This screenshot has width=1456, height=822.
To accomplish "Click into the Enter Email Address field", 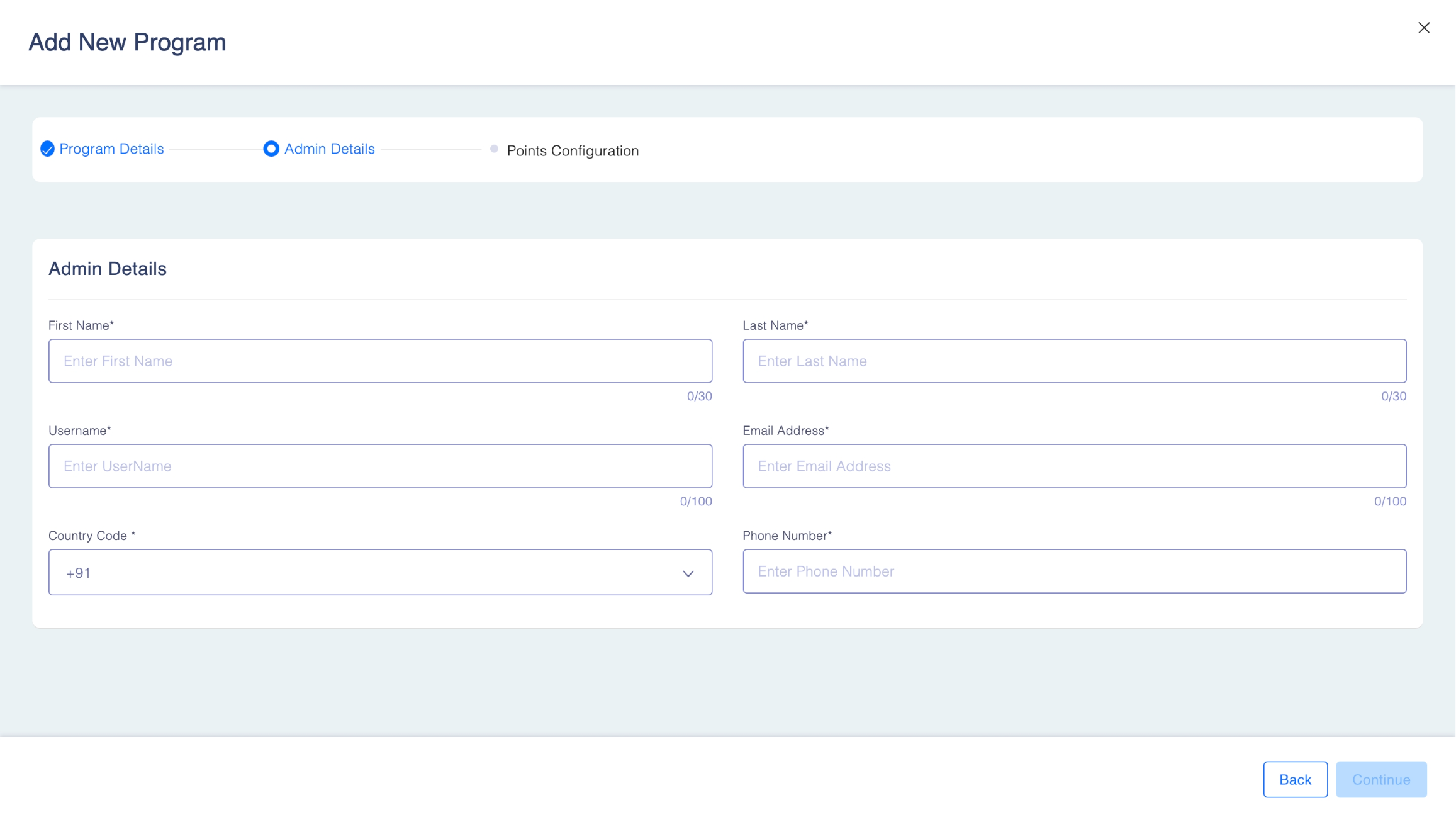I will point(1074,466).
